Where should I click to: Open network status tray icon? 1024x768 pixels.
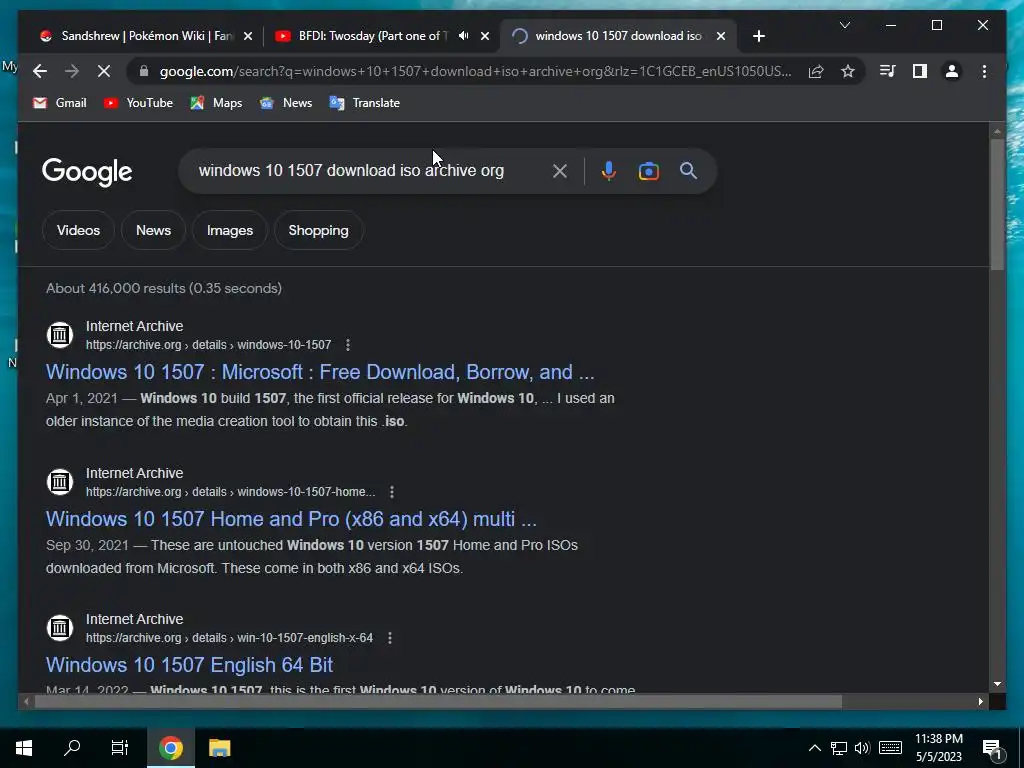(839, 748)
